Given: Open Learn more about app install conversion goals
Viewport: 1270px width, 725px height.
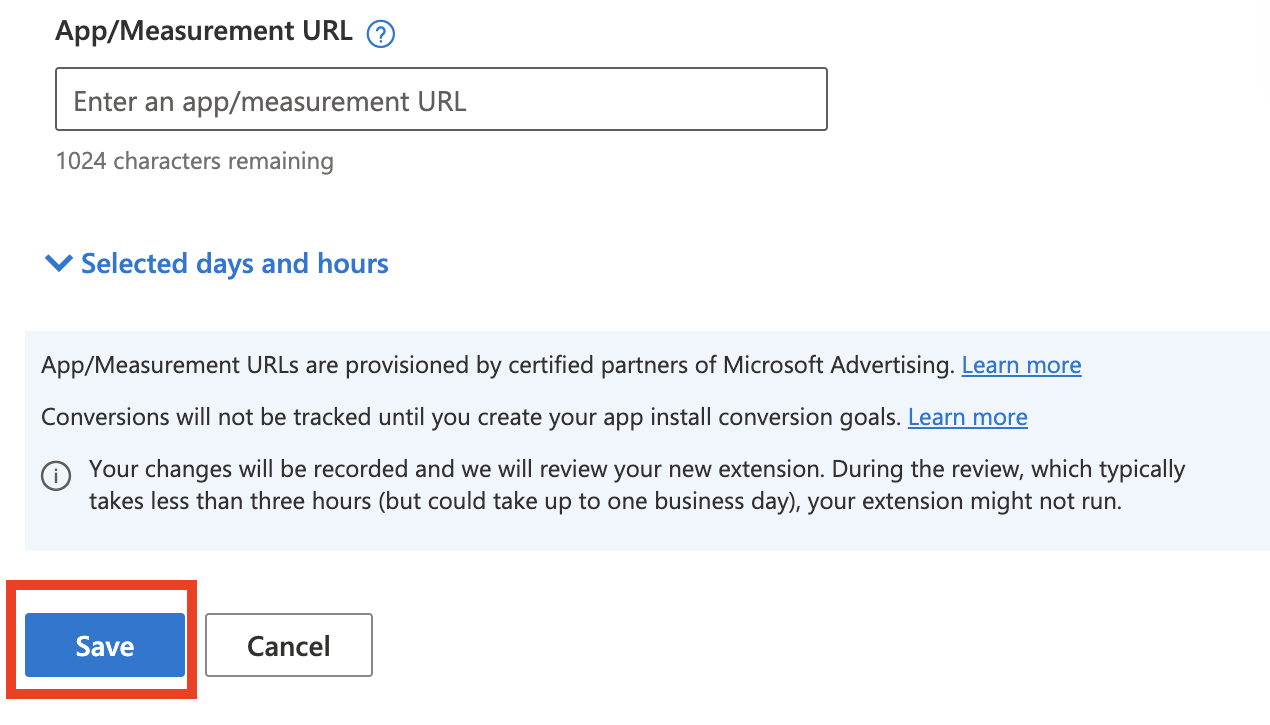Looking at the screenshot, I should (x=967, y=417).
